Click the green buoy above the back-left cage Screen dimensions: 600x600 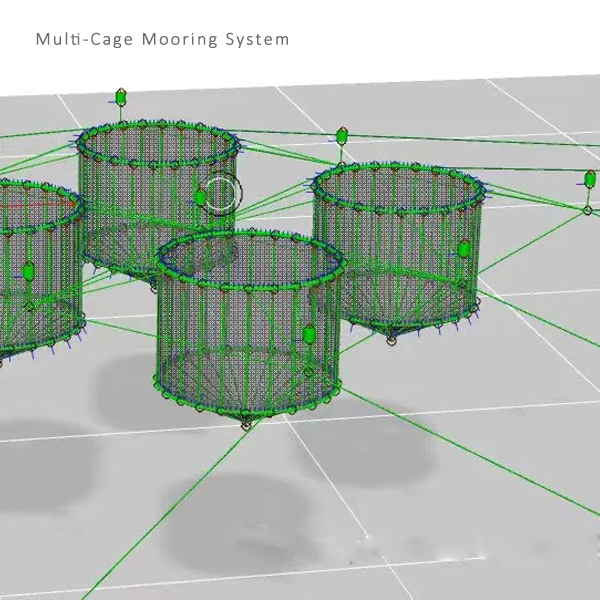click(121, 98)
